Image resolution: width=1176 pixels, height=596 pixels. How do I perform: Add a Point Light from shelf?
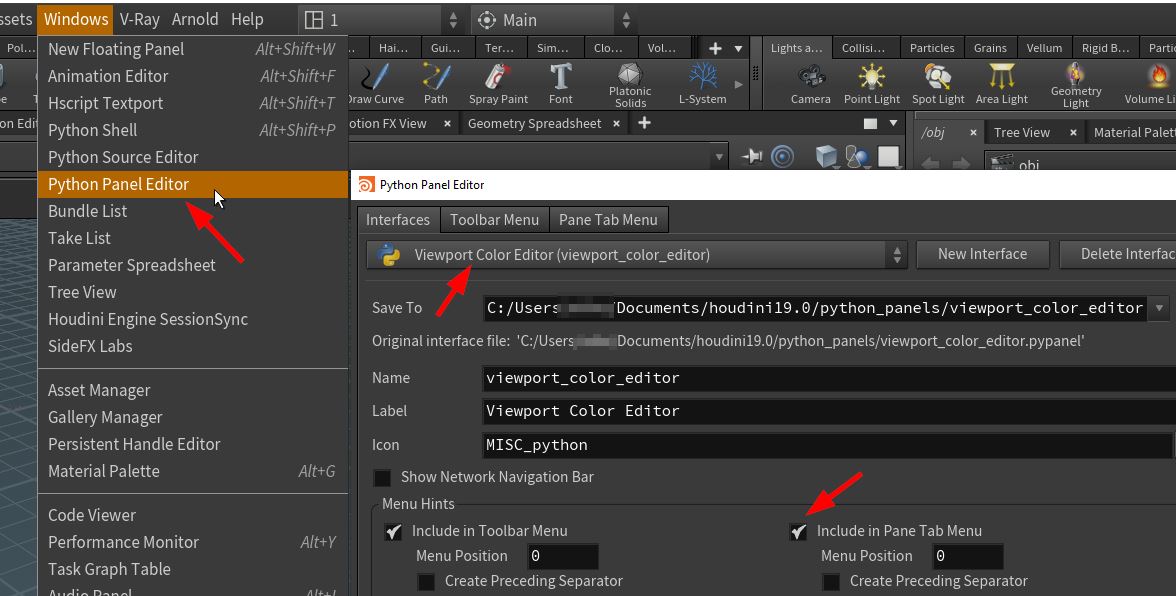872,83
